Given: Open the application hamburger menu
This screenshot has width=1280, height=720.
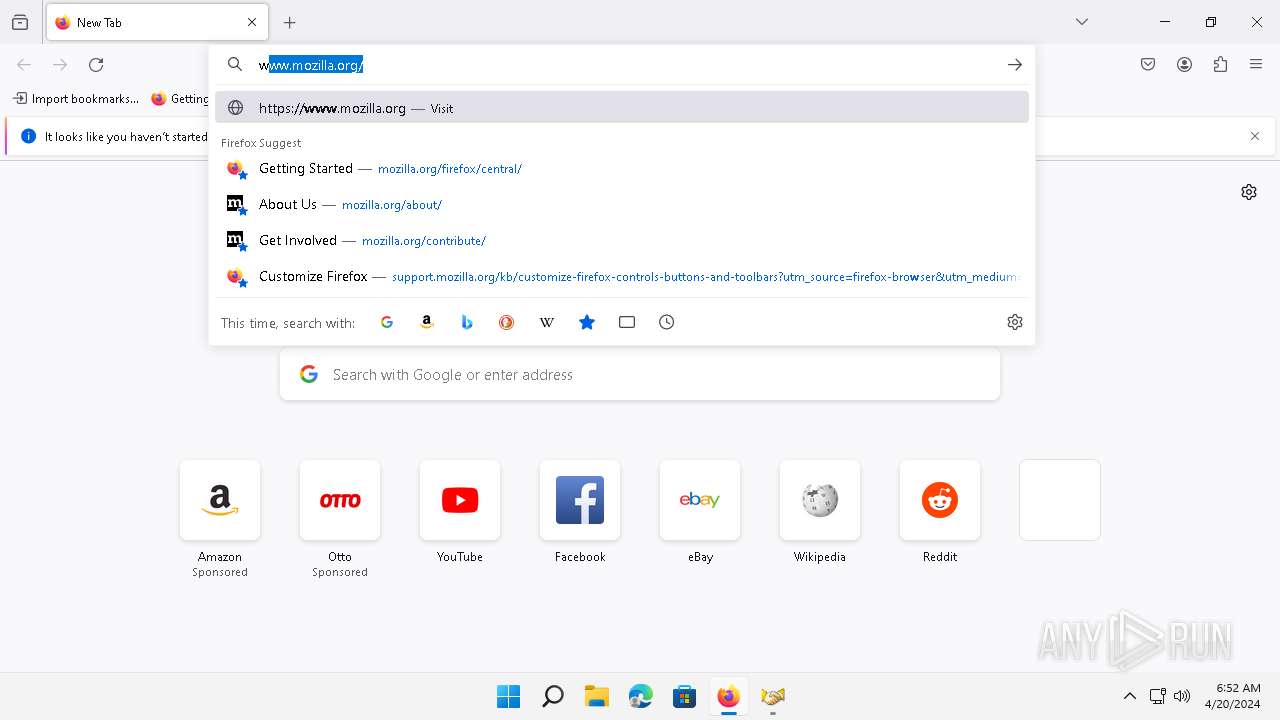Looking at the screenshot, I should (1256, 65).
